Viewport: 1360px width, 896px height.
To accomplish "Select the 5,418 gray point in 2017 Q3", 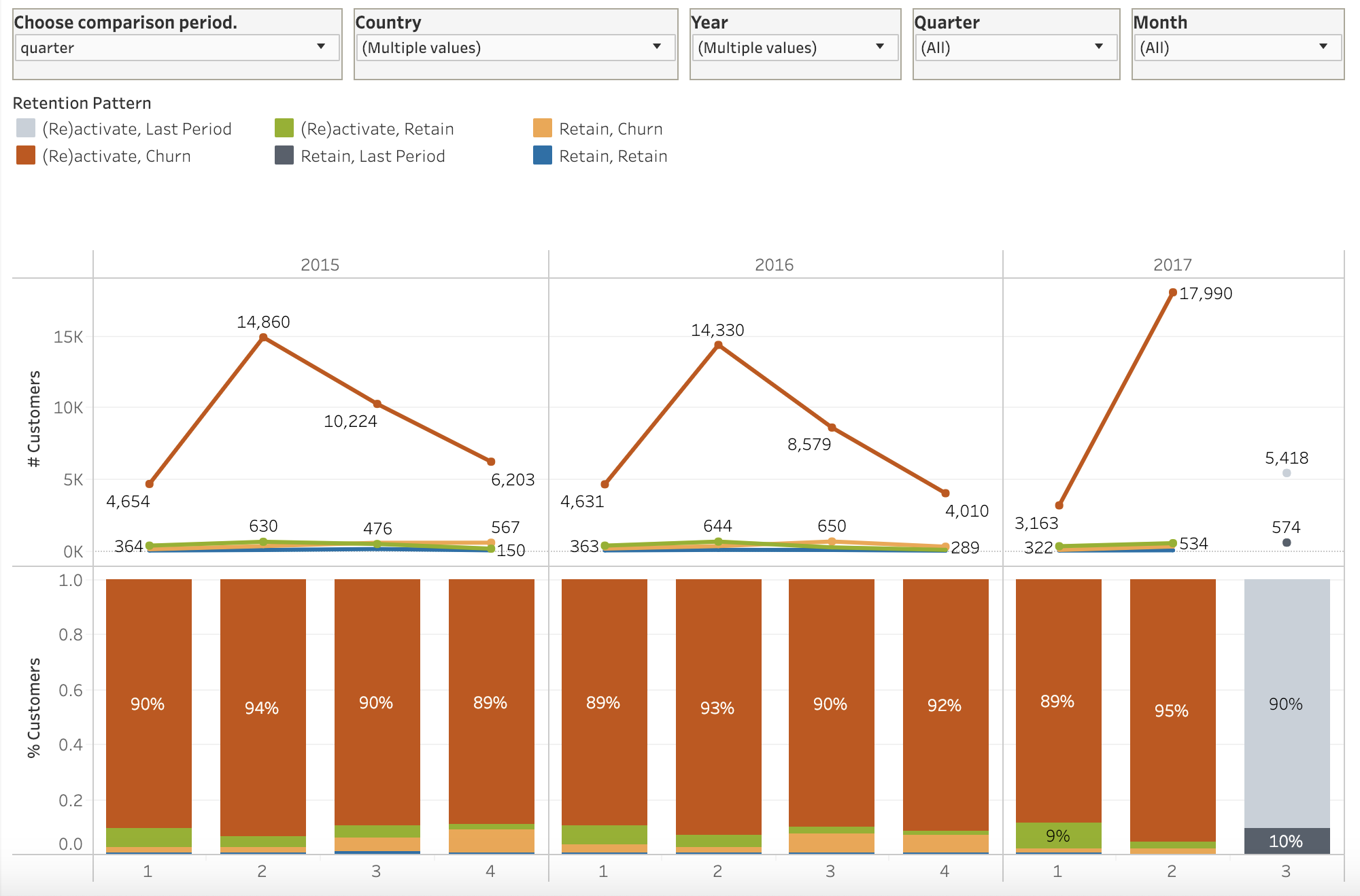I will [x=1287, y=473].
